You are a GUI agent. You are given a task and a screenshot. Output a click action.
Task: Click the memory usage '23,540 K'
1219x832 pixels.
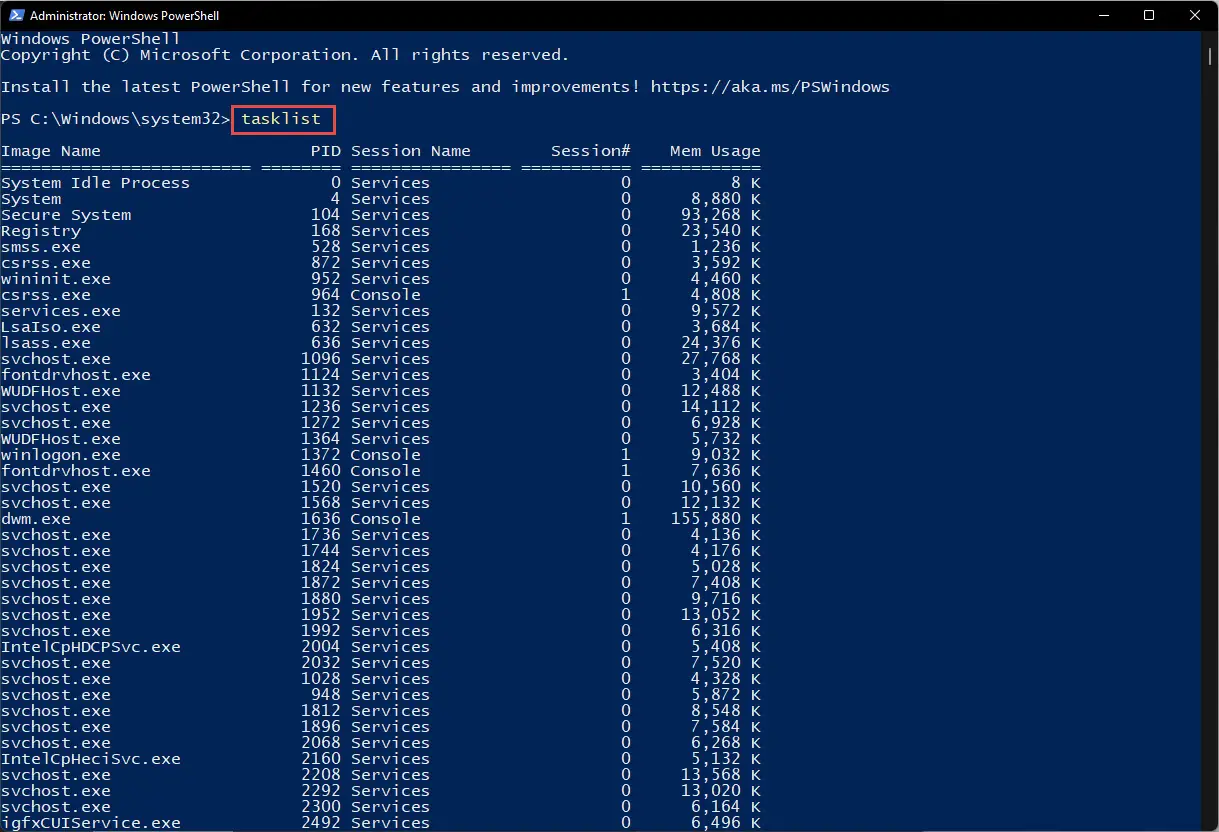pos(721,231)
